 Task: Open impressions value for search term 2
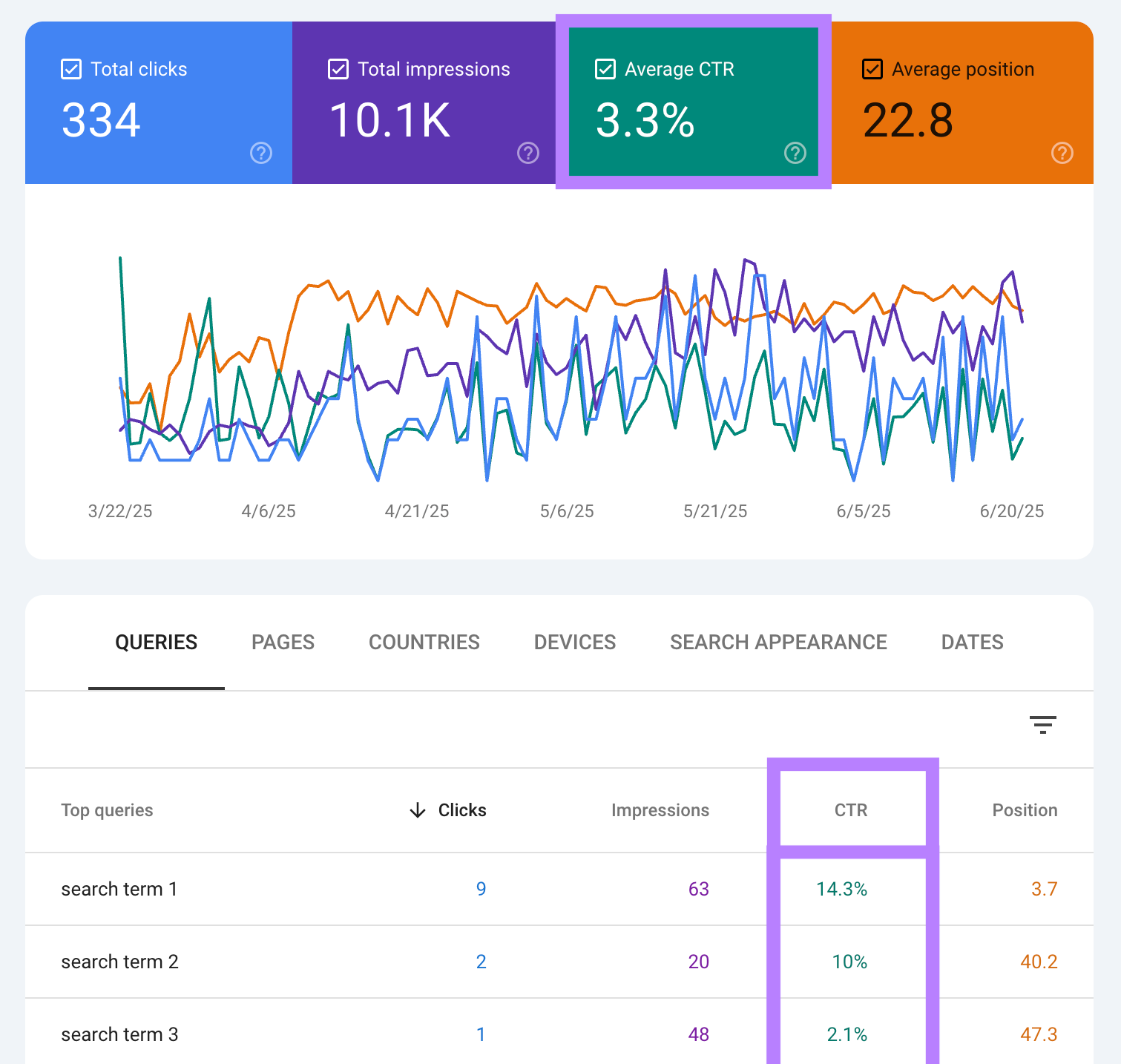[x=698, y=962]
